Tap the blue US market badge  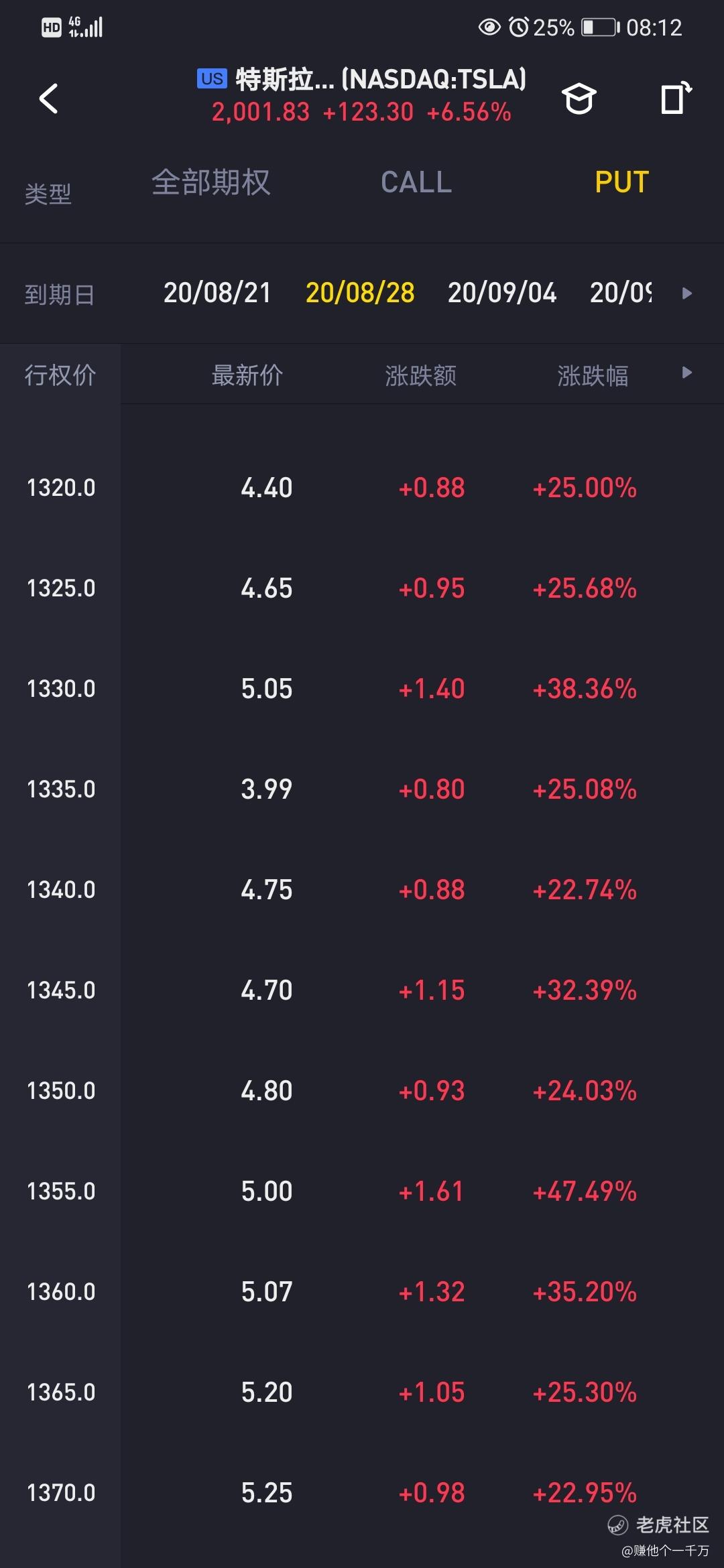click(212, 78)
